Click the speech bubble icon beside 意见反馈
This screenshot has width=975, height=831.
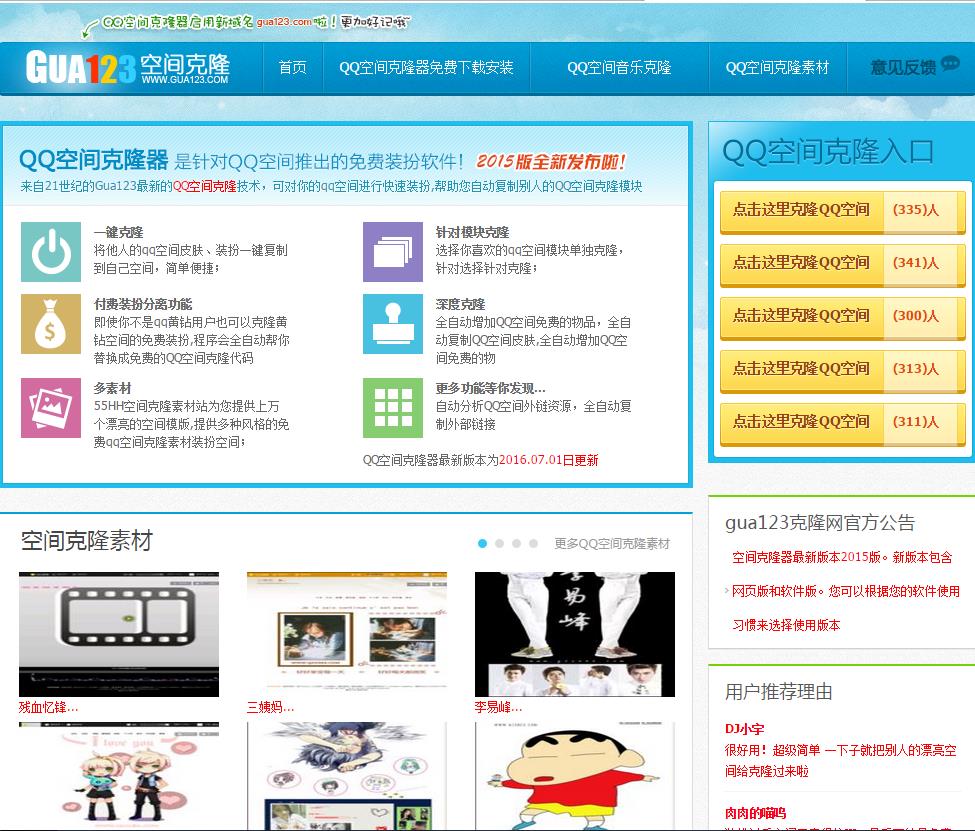pos(950,63)
